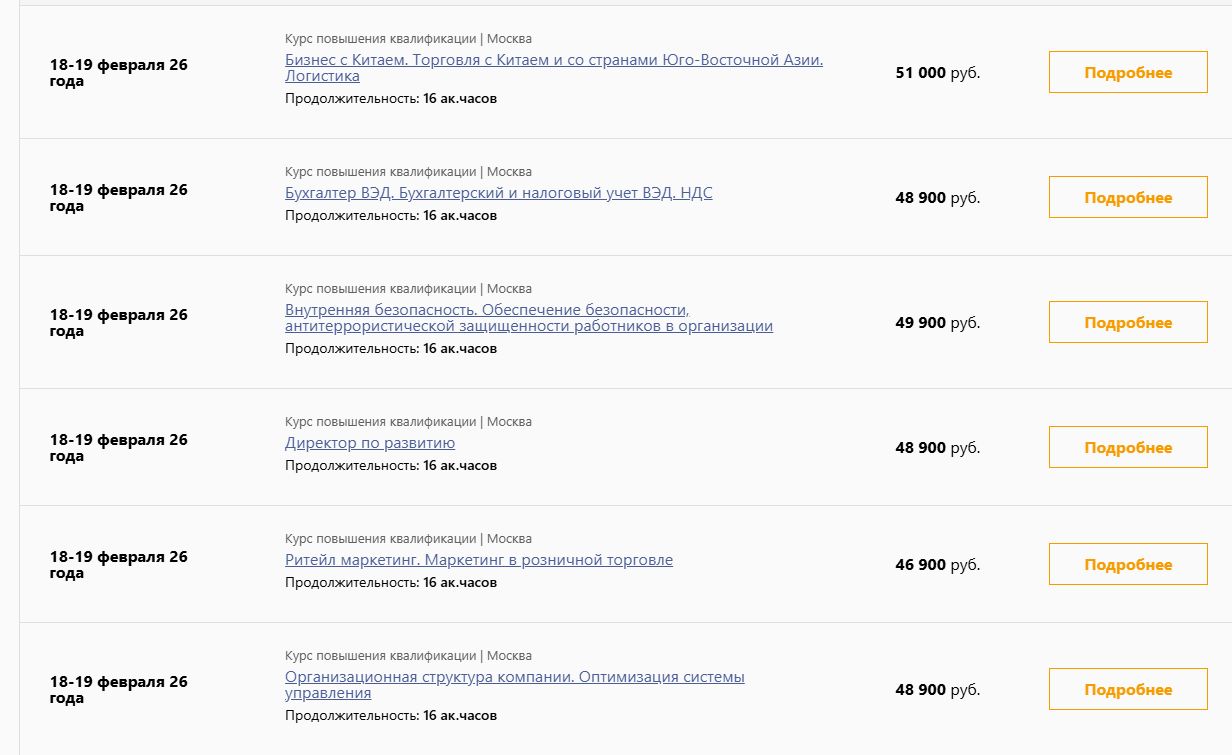Viewport: 1232px width, 755px height.
Task: Click Подробнее for the Организационная структура course
Action: point(1127,690)
